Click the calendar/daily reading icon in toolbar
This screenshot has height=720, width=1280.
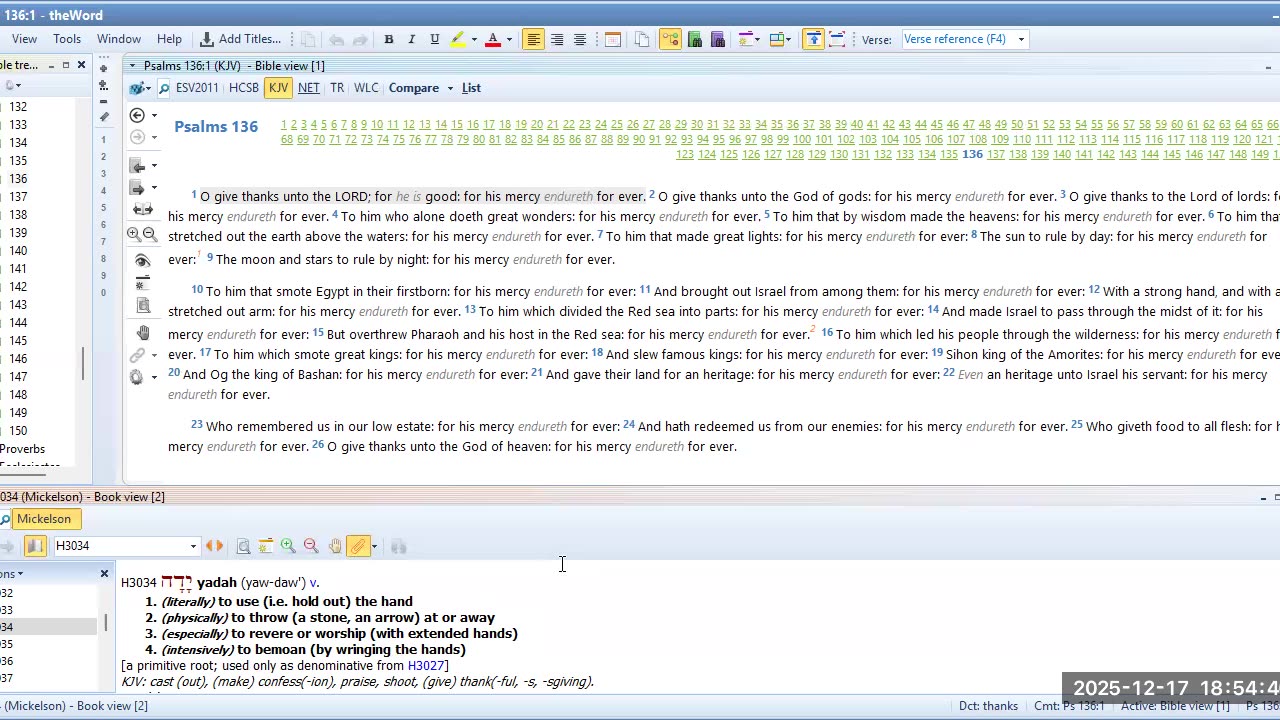tap(613, 39)
